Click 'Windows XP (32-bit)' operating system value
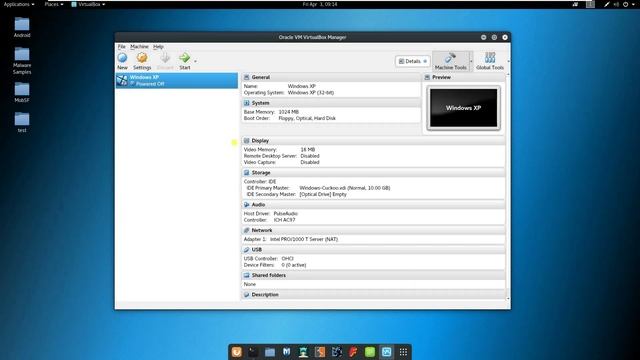Screen dimensions: 640x360 (x=311, y=93)
